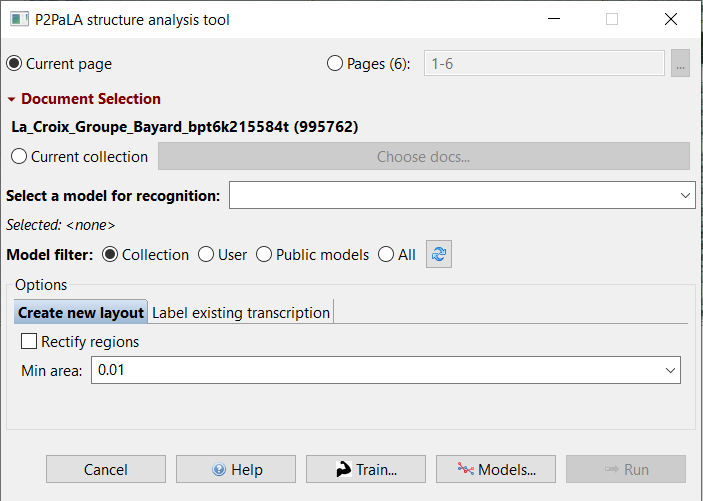Cancel the structure analysis dialog
This screenshot has width=703, height=501.
[x=106, y=469]
